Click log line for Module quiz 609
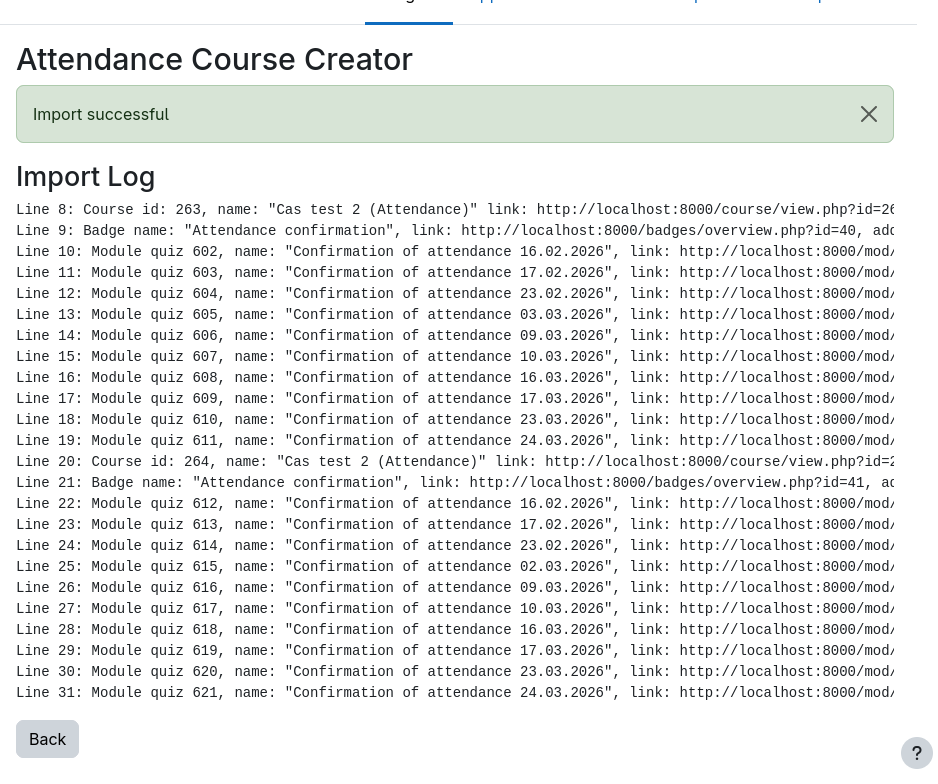Screen dimensions: 938x784 click(455, 398)
